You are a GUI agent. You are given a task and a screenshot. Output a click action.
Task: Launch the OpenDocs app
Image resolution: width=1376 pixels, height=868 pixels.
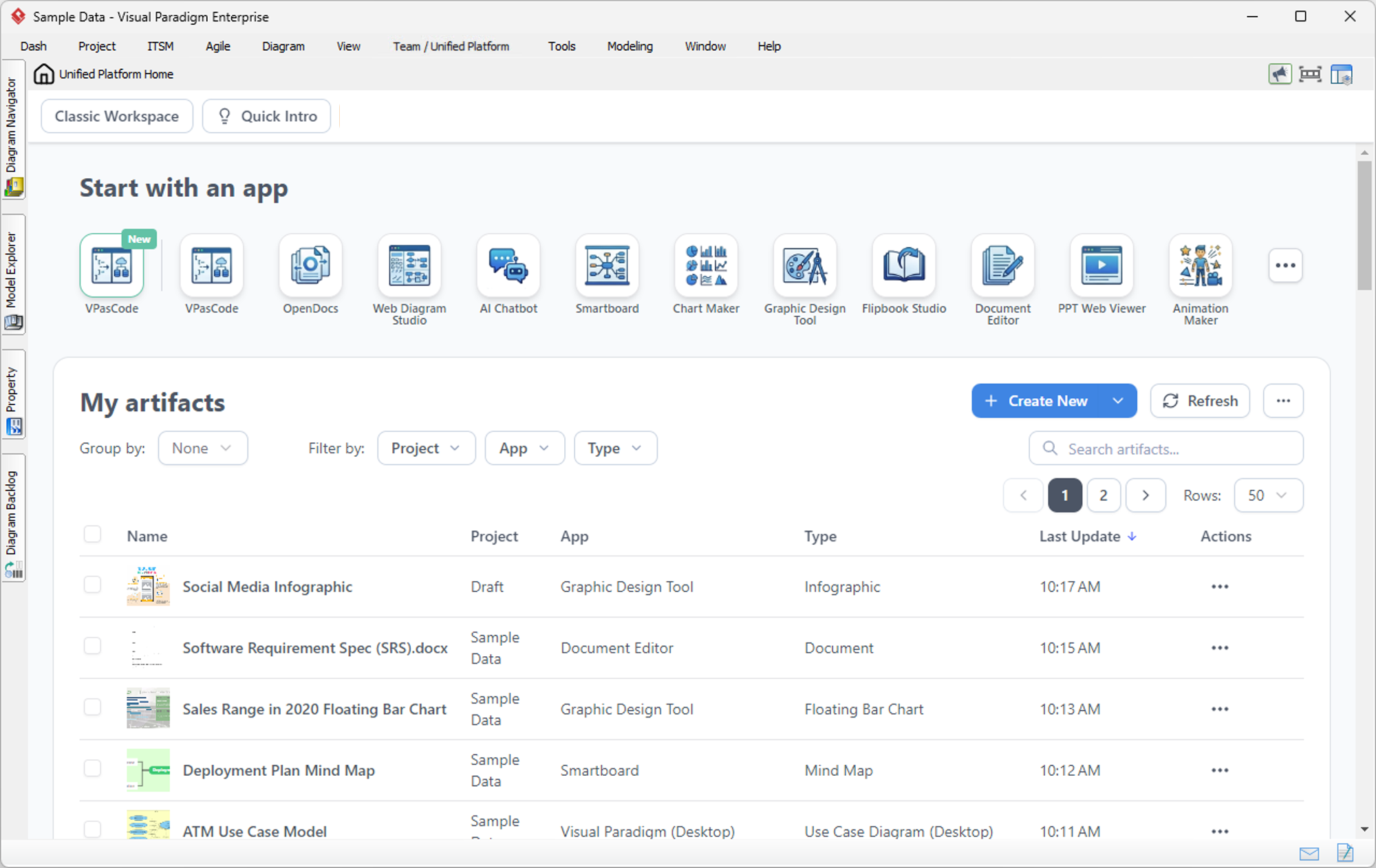(x=310, y=266)
